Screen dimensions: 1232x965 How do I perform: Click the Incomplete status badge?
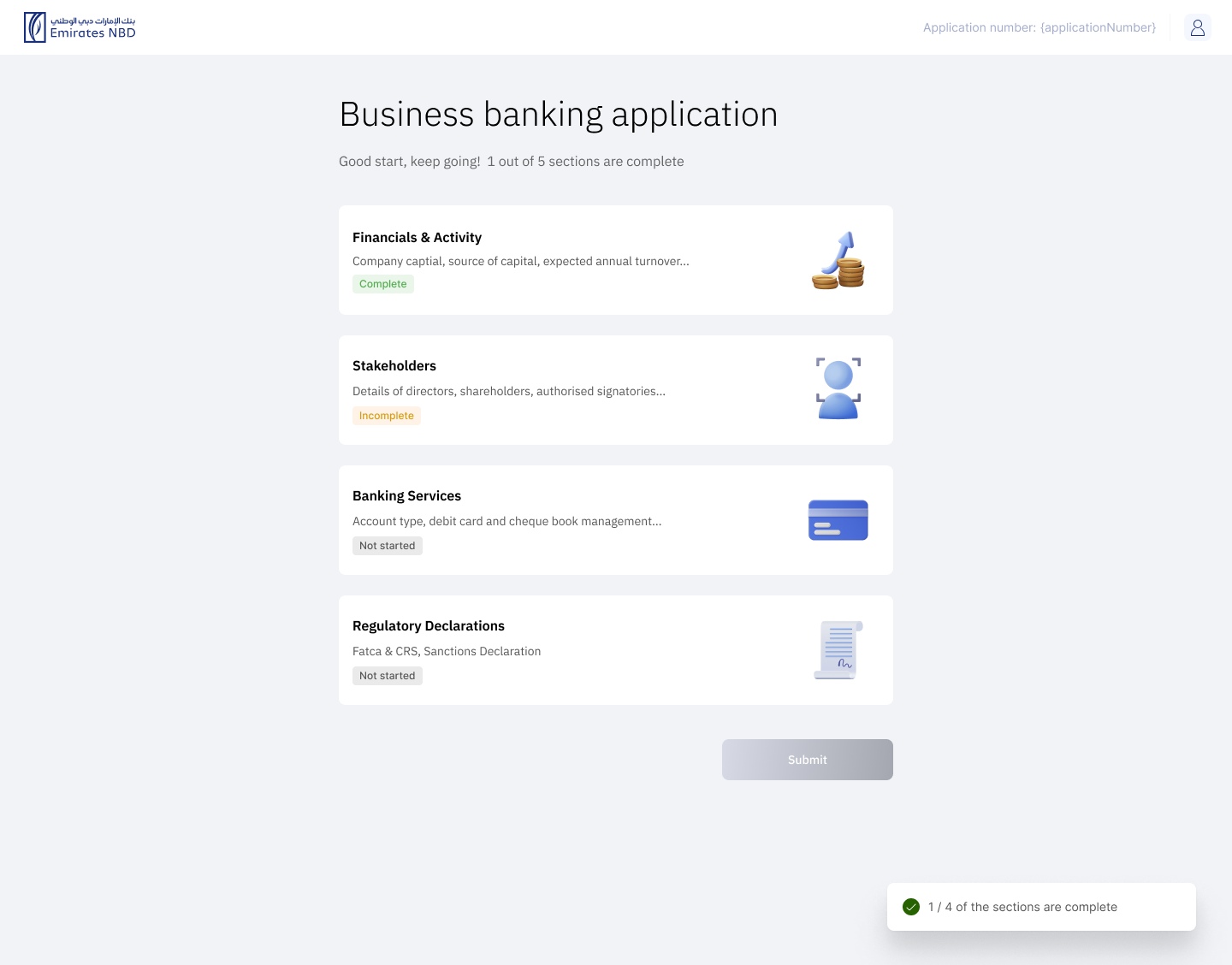tap(387, 416)
